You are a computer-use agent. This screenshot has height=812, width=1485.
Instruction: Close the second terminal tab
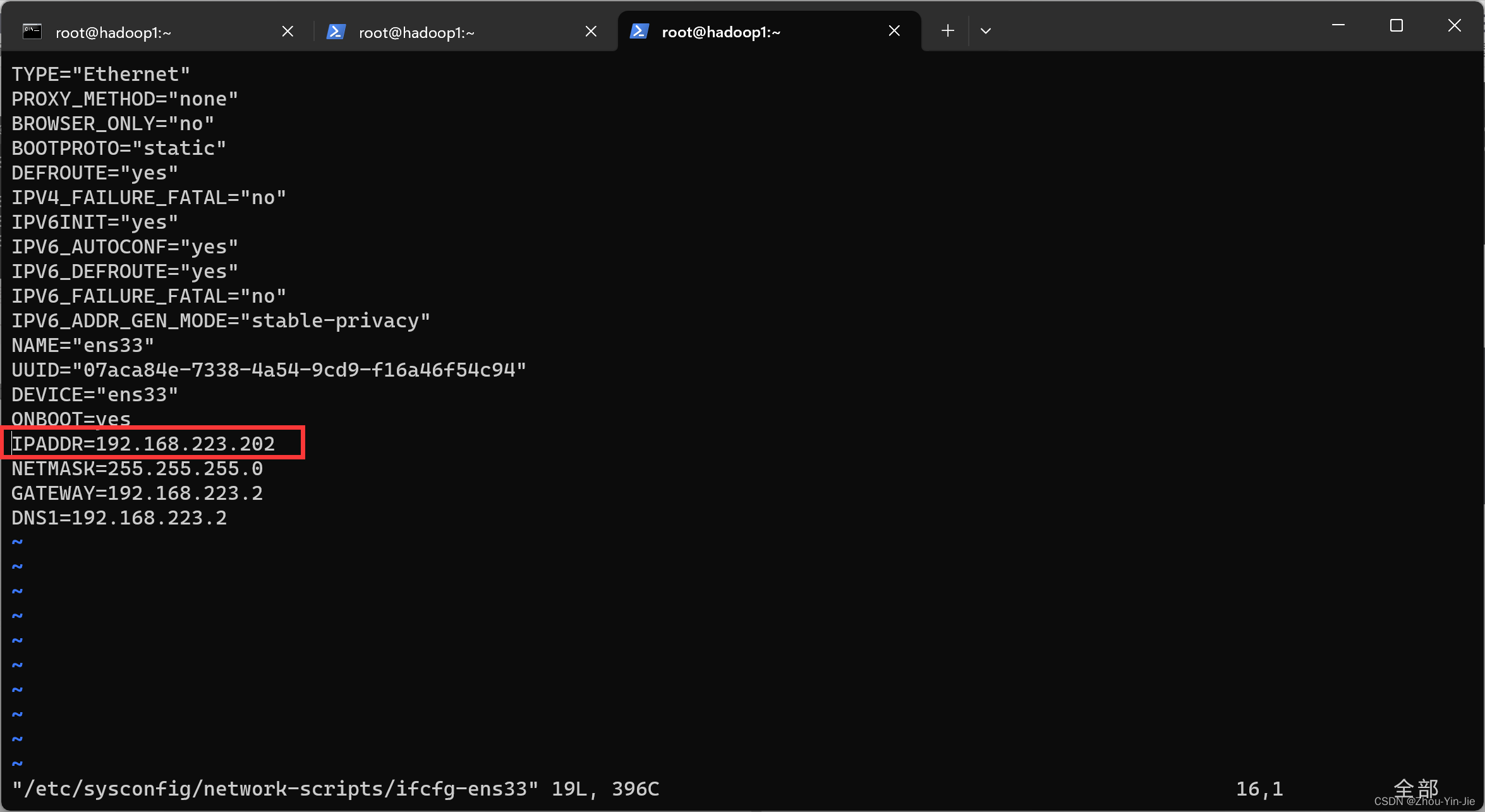click(591, 31)
